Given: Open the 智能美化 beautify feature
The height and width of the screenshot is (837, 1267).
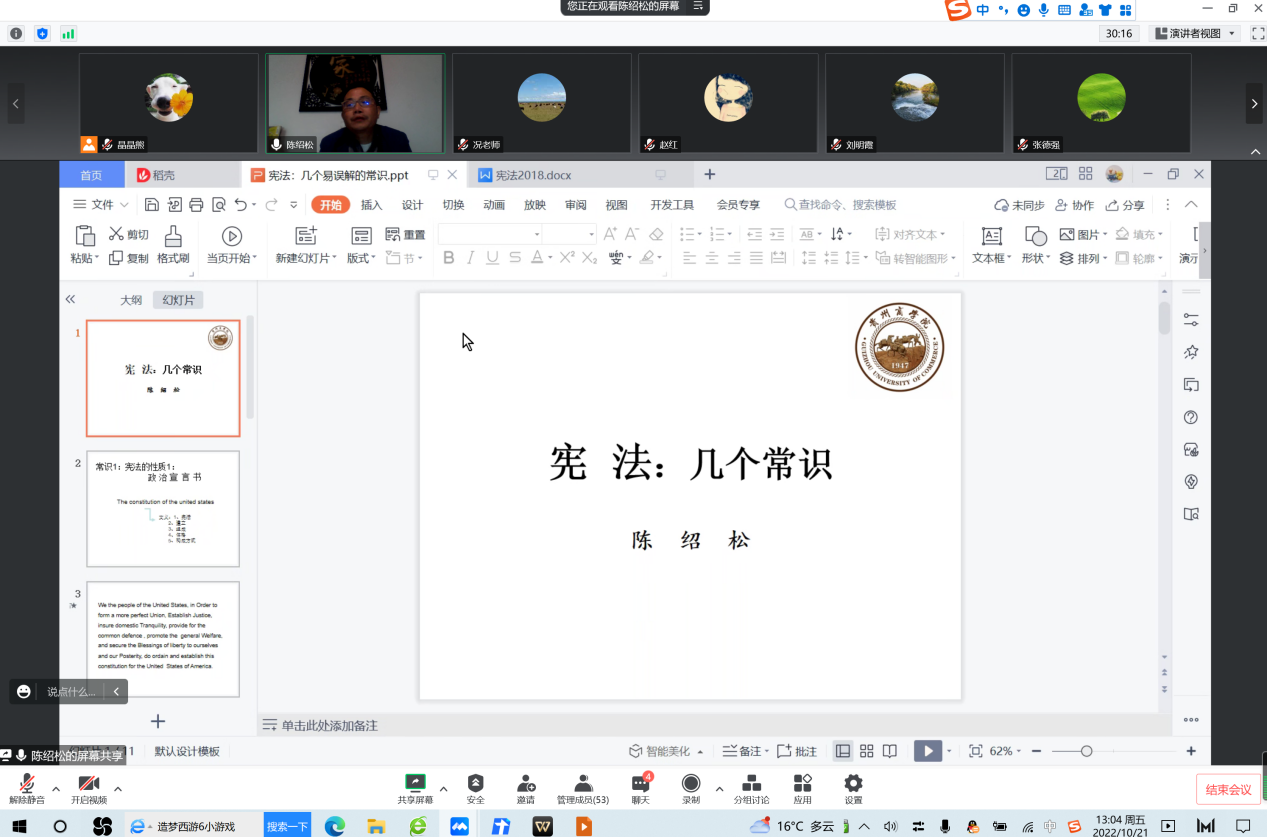Looking at the screenshot, I should 665,751.
